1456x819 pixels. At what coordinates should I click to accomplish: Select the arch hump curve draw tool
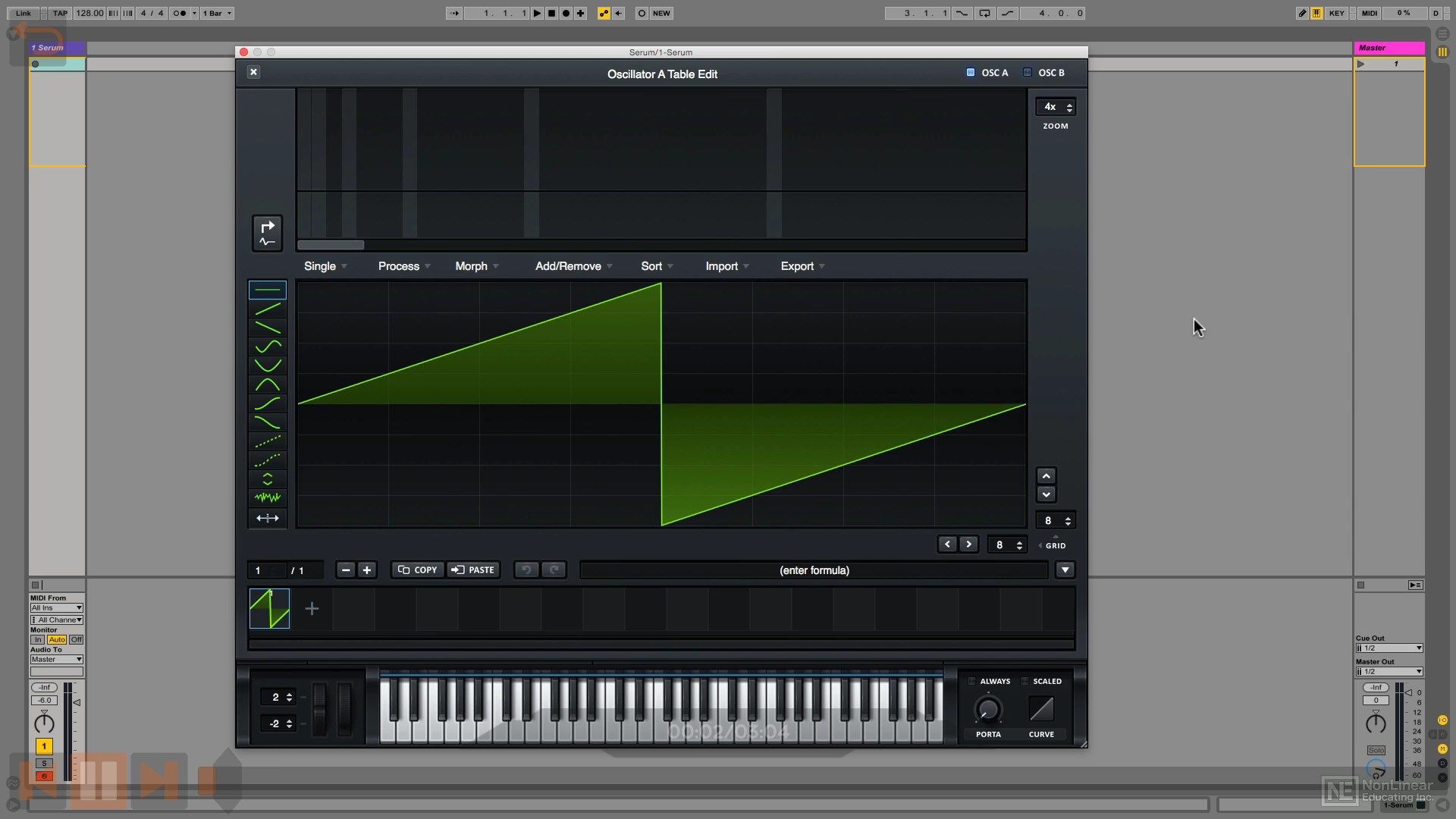click(x=268, y=384)
